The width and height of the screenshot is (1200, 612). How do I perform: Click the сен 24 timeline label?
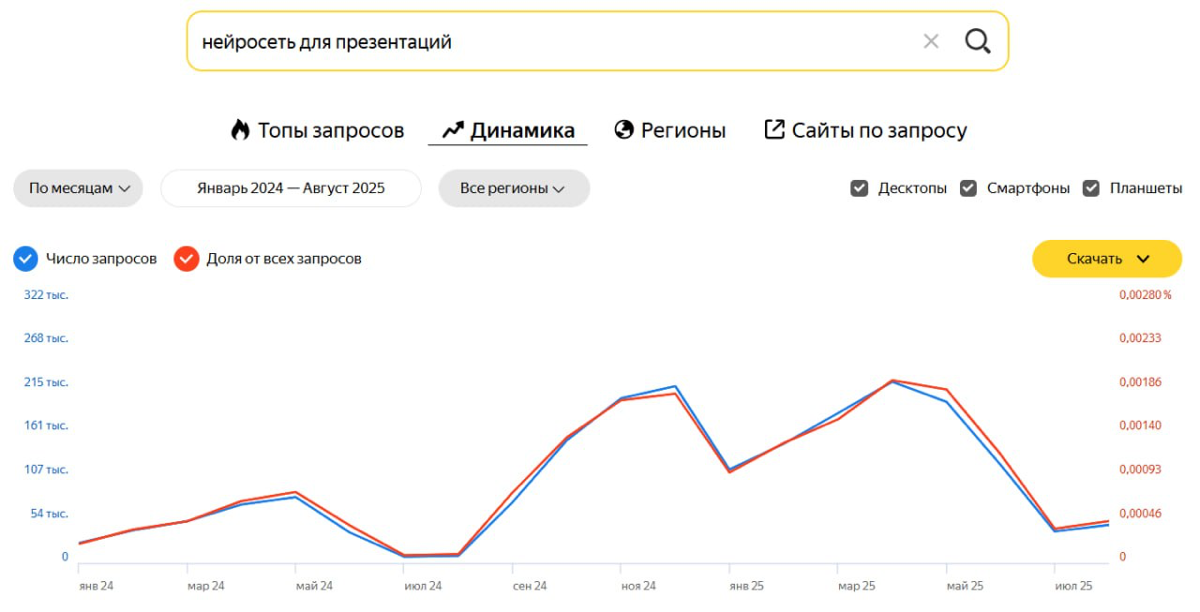tap(530, 586)
